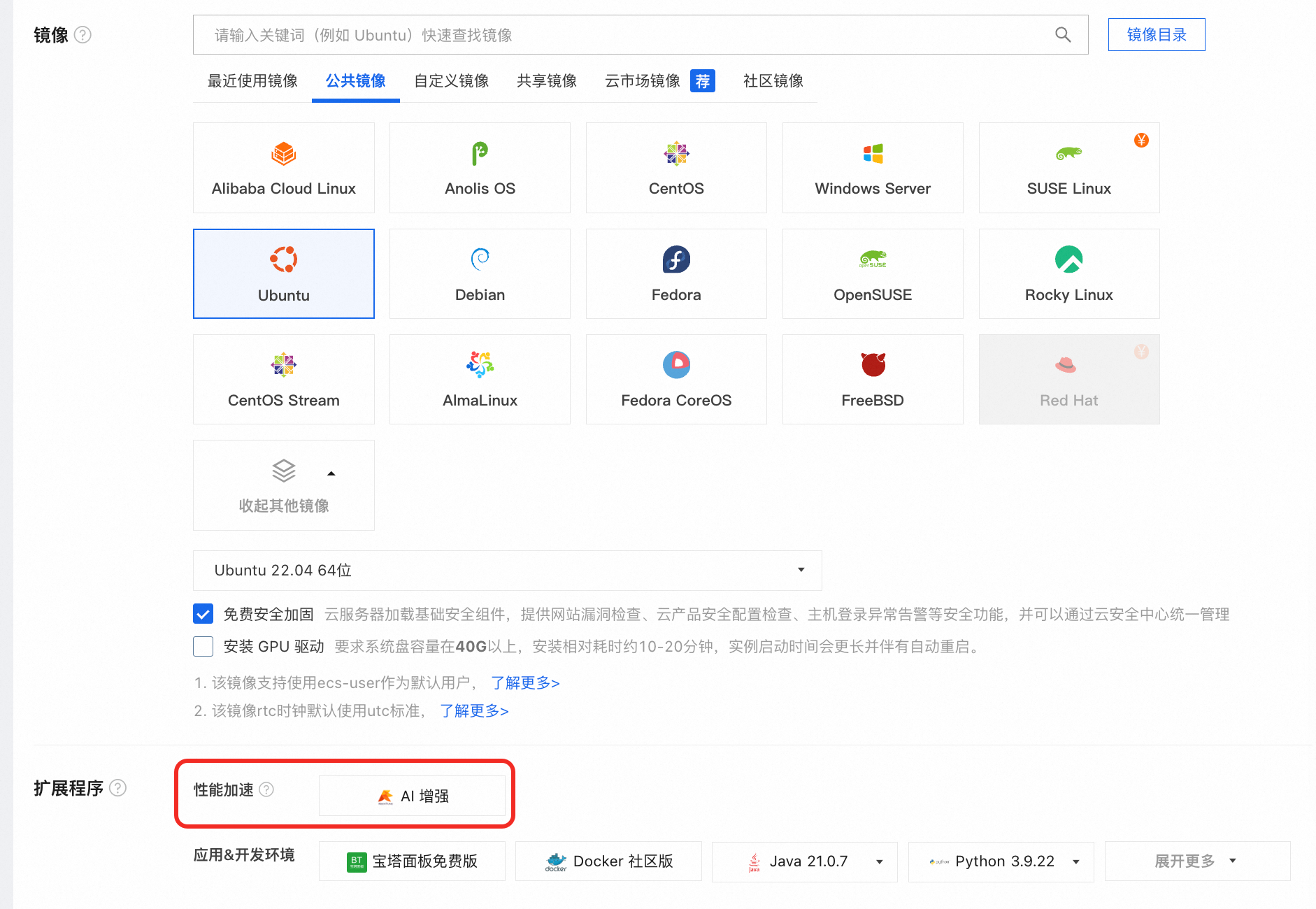Image resolution: width=1316 pixels, height=909 pixels.
Task: Click the Debian swirl logo icon
Action: point(480,259)
